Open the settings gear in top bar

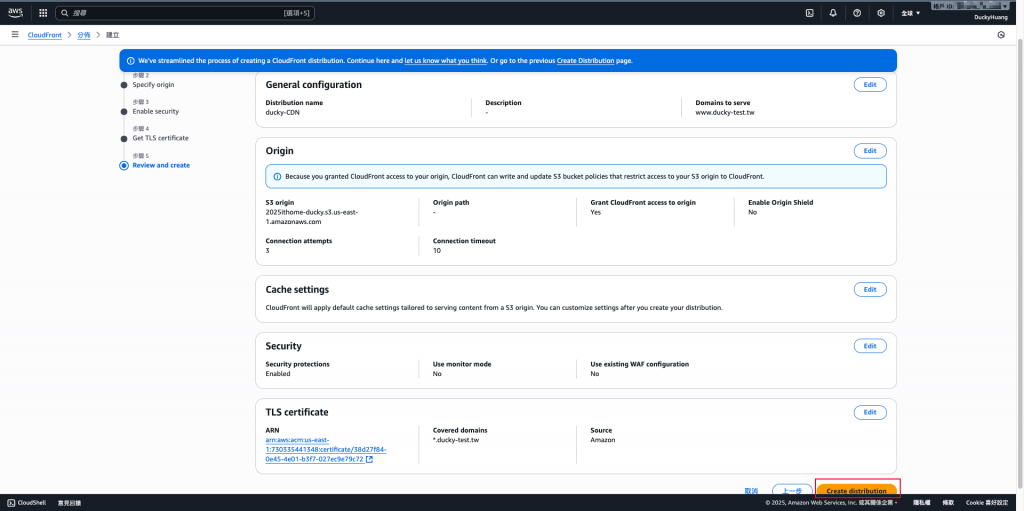click(x=881, y=12)
